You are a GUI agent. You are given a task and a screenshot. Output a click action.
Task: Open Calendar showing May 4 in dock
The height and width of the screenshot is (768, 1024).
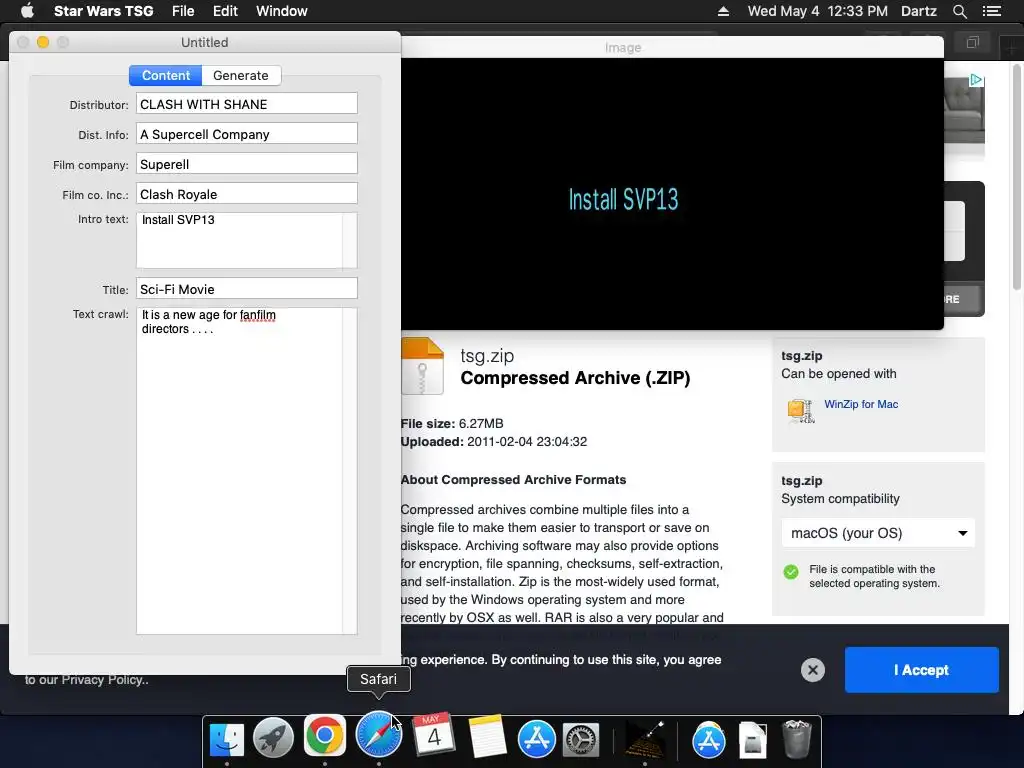[432, 736]
